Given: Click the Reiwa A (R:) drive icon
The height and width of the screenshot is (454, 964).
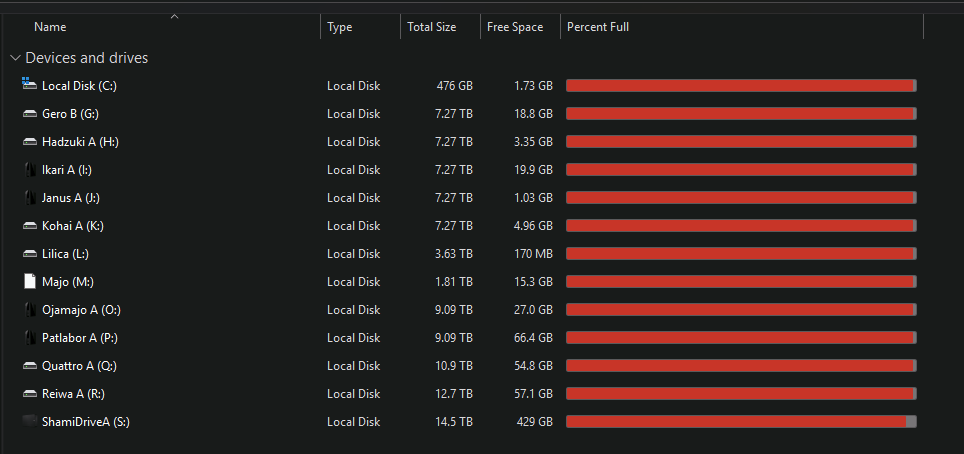Looking at the screenshot, I should coord(30,394).
